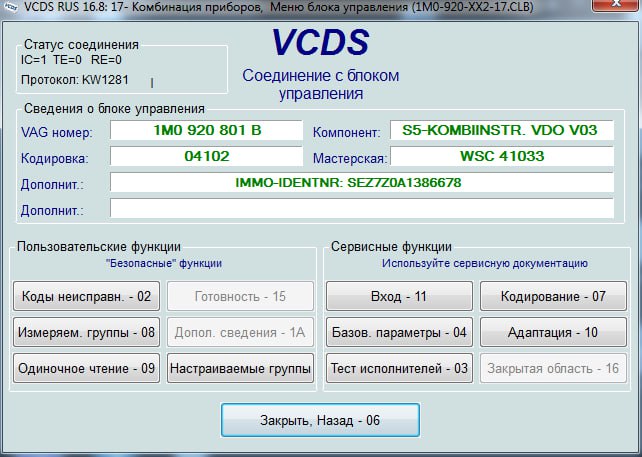Click Статус соединения group title

(x=81, y=44)
